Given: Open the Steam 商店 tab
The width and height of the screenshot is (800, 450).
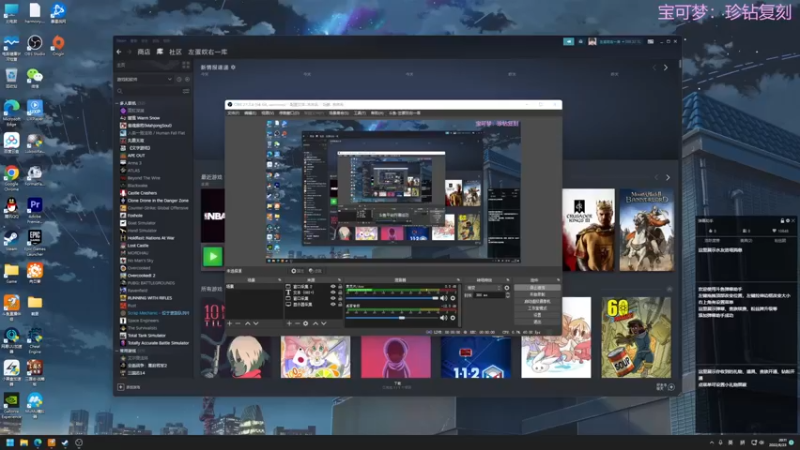Looking at the screenshot, I should [144, 52].
